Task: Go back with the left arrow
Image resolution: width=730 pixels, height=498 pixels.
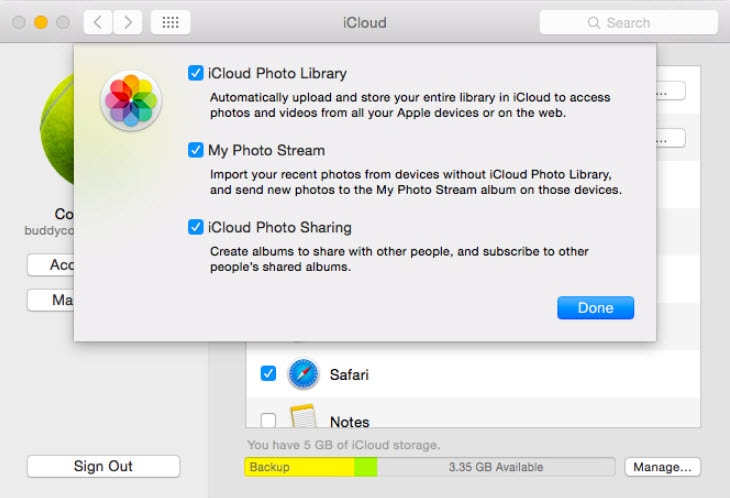Action: point(97,22)
